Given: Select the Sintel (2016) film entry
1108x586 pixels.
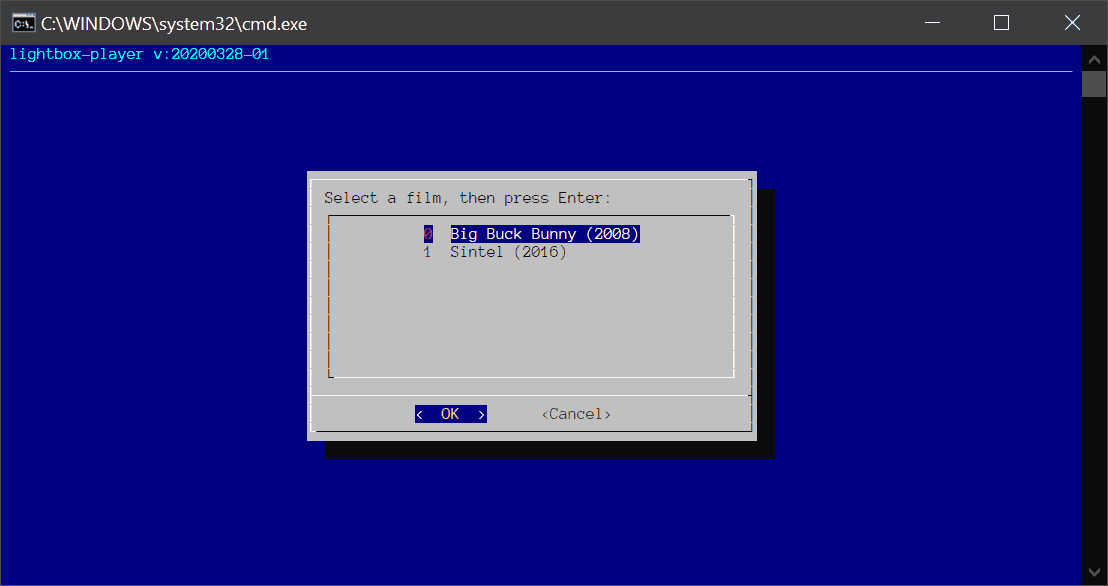Looking at the screenshot, I should point(508,252).
